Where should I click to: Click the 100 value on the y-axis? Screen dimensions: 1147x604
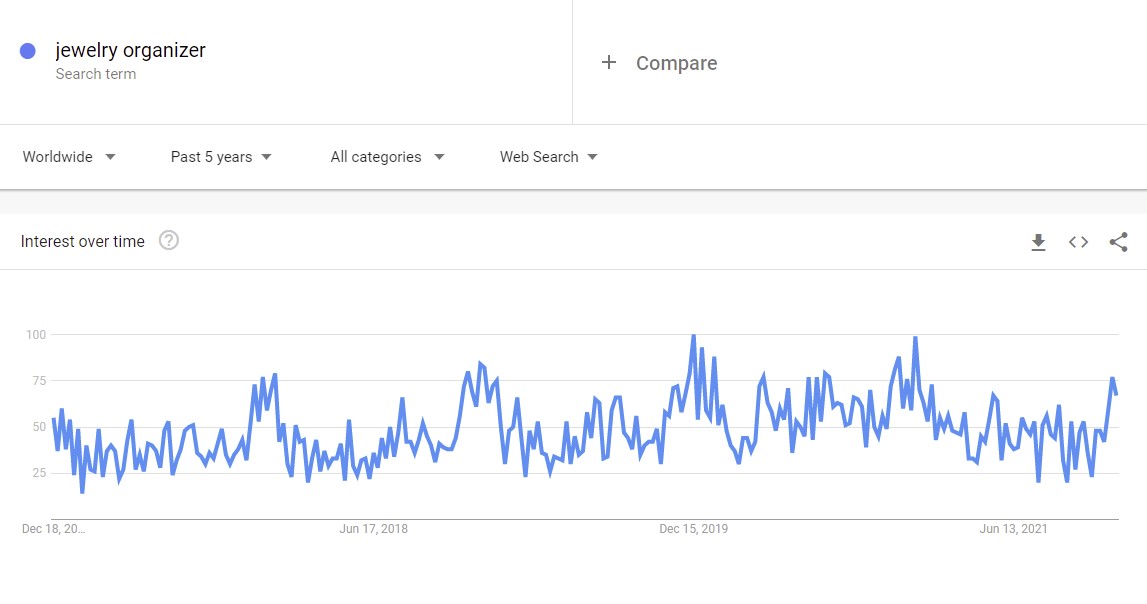[x=37, y=334]
